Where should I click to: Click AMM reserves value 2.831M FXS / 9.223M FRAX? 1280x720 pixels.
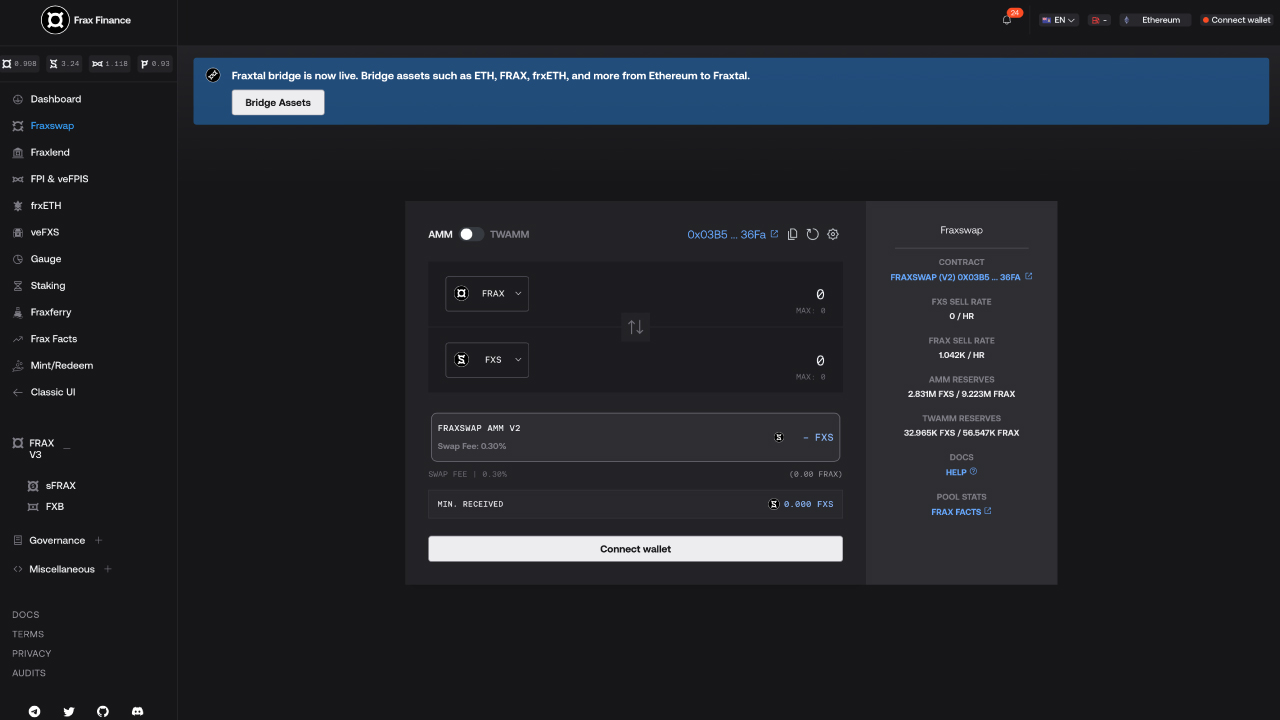[x=961, y=394]
